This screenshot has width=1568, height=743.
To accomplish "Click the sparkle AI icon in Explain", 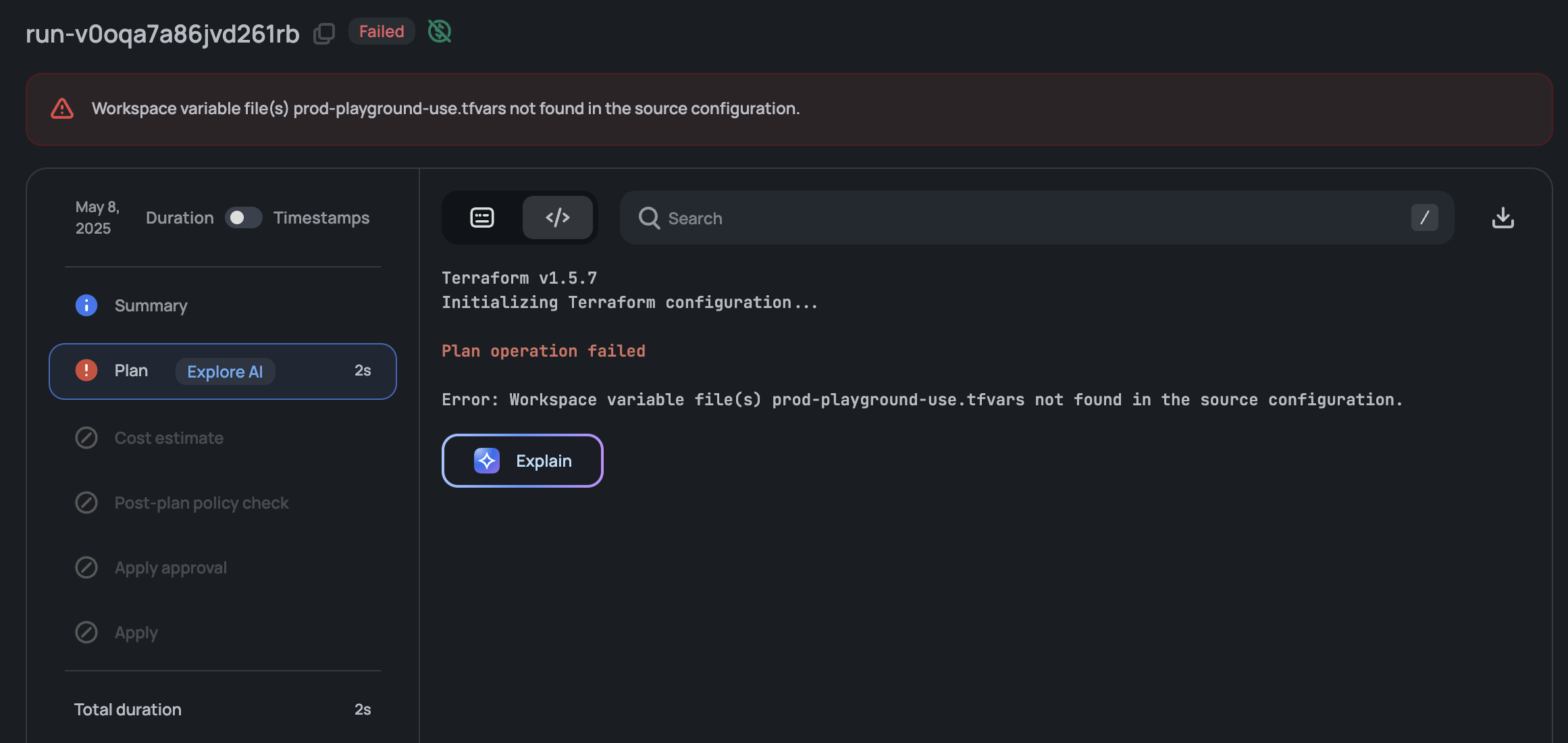I will click(x=487, y=461).
